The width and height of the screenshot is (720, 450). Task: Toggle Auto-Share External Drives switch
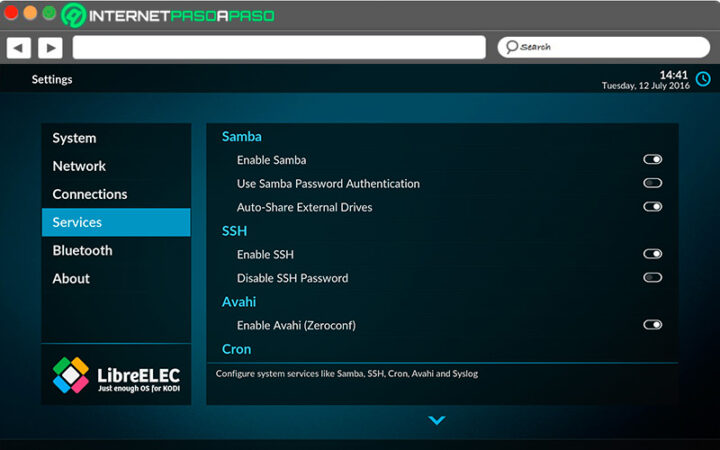point(652,207)
